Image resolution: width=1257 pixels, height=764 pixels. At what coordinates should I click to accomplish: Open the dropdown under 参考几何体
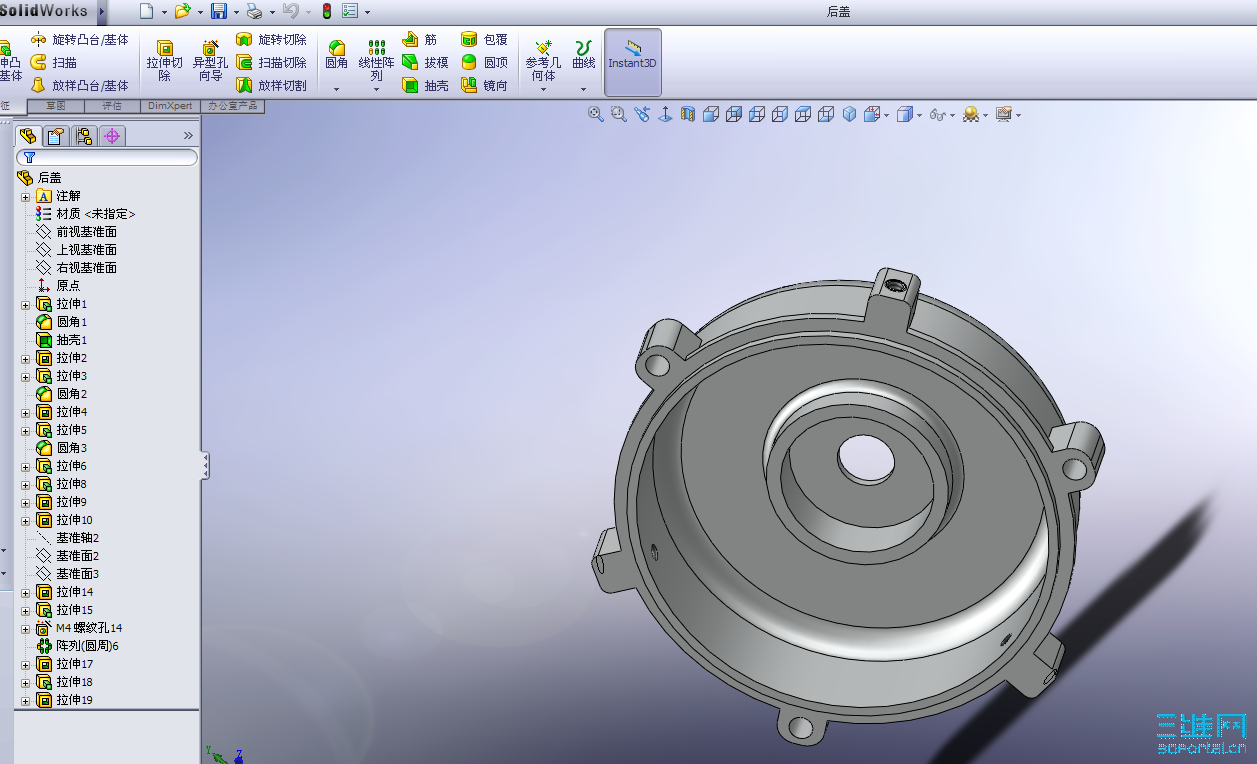coord(544,89)
